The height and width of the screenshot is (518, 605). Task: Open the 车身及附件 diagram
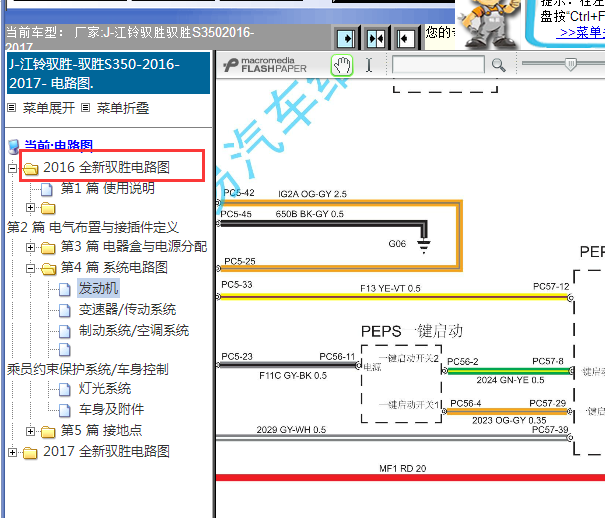point(112,409)
